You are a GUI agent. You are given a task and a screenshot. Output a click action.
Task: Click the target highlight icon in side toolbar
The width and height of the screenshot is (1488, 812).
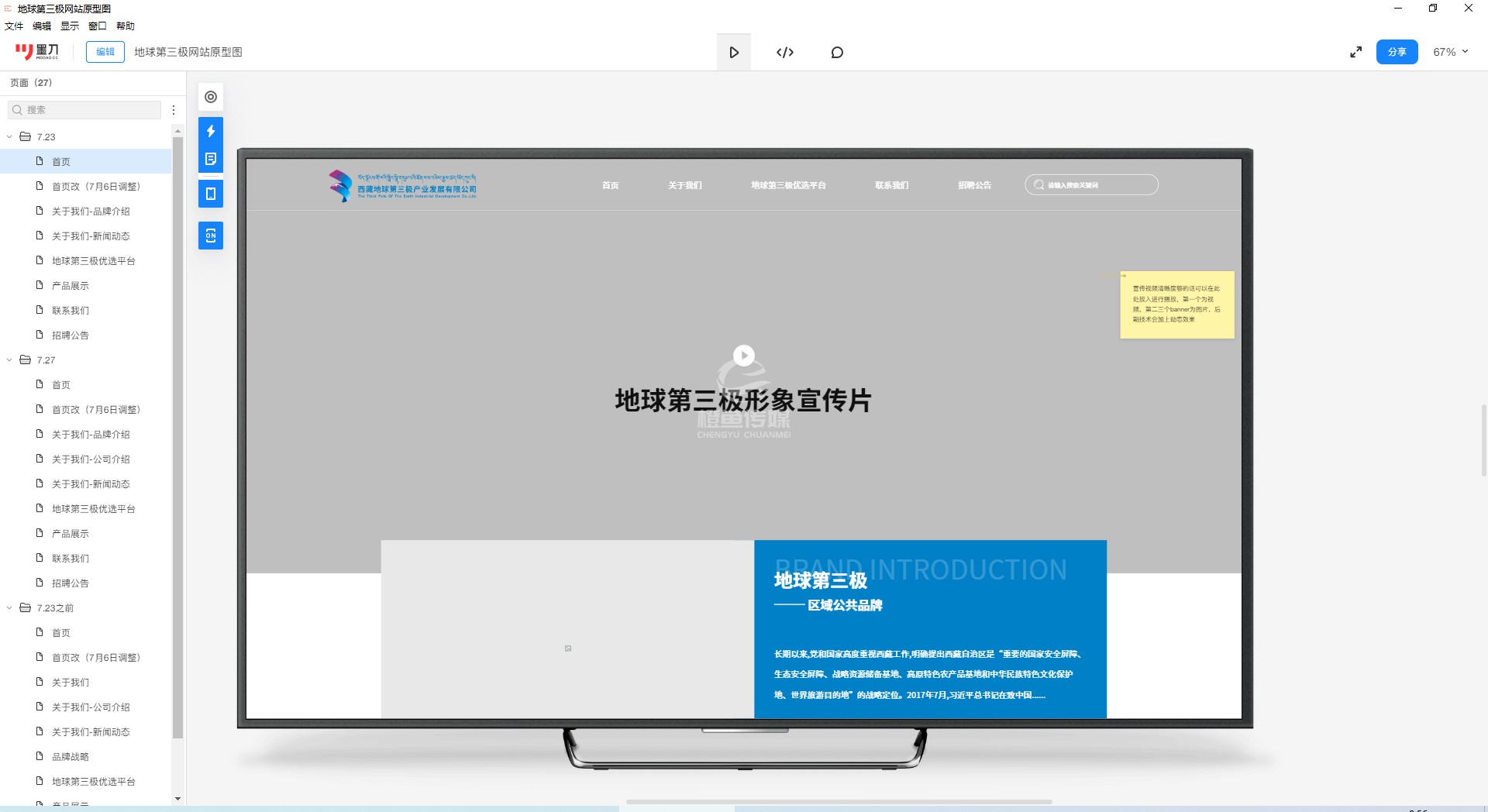211,97
